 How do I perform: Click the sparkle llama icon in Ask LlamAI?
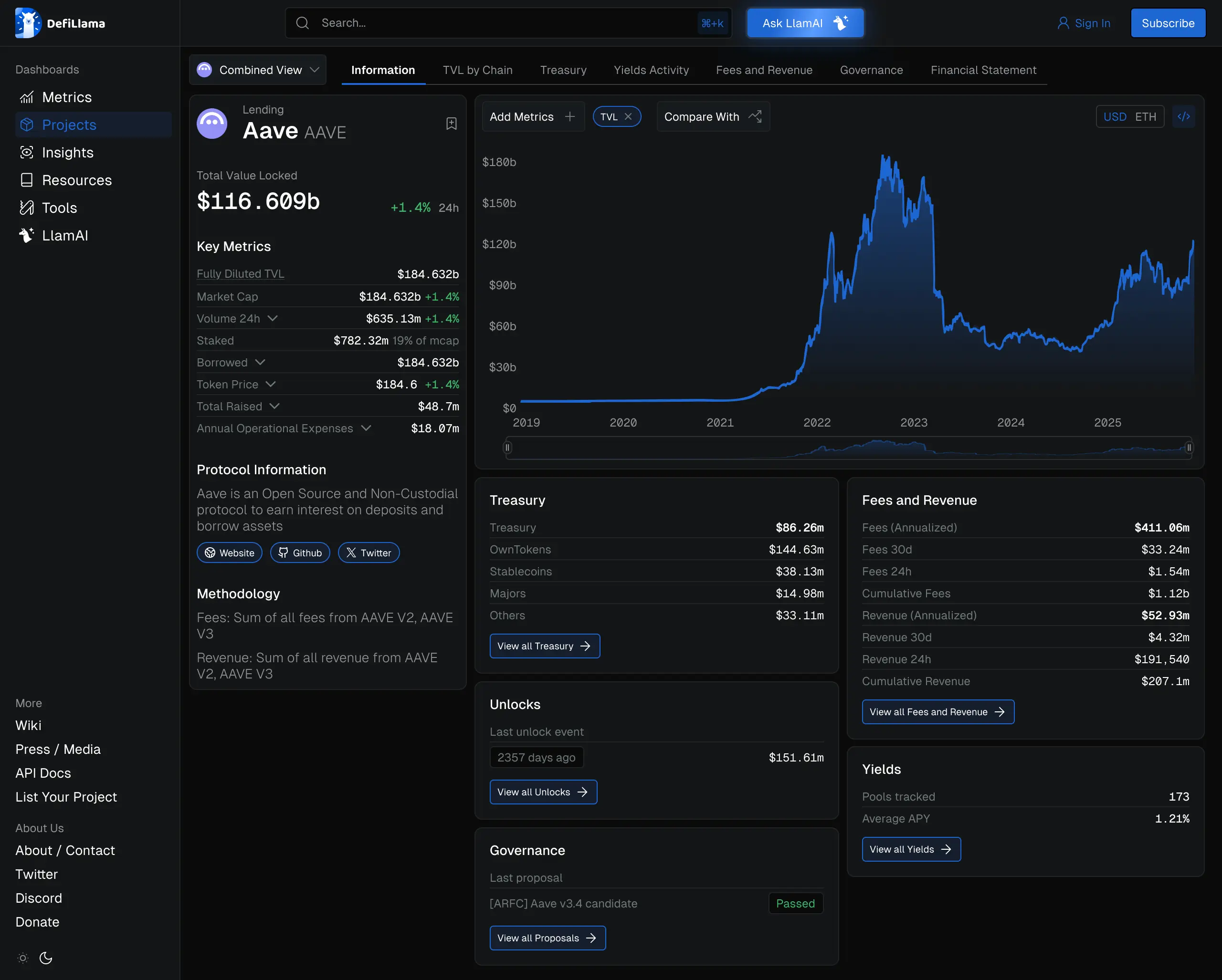coord(841,23)
